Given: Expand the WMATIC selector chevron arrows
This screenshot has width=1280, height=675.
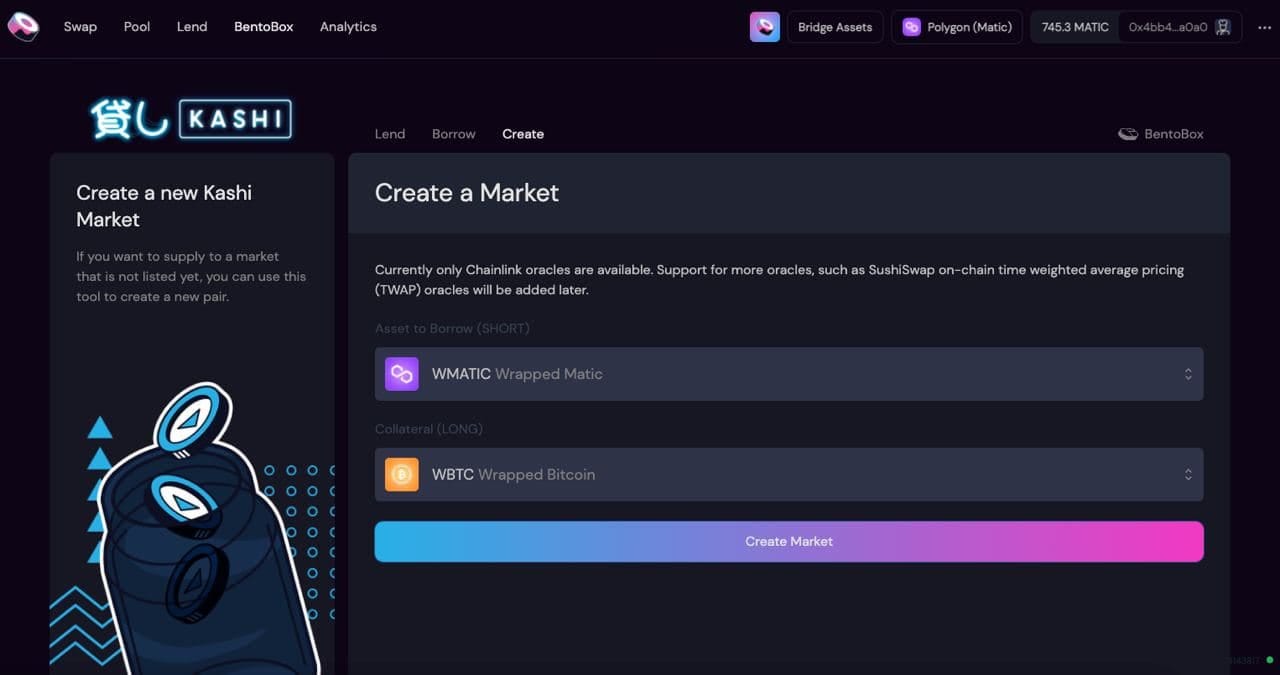Looking at the screenshot, I should point(1188,374).
